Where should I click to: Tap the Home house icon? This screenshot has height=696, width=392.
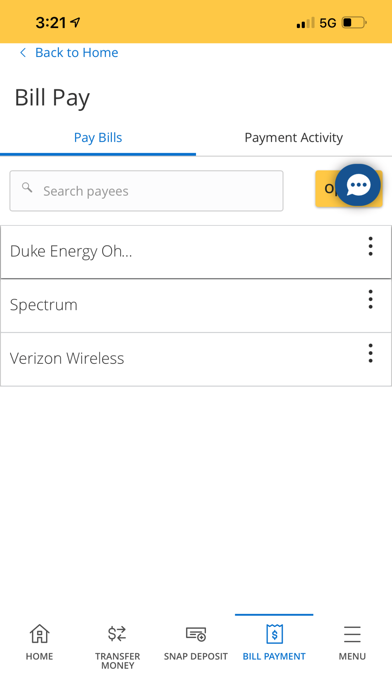click(x=39, y=634)
